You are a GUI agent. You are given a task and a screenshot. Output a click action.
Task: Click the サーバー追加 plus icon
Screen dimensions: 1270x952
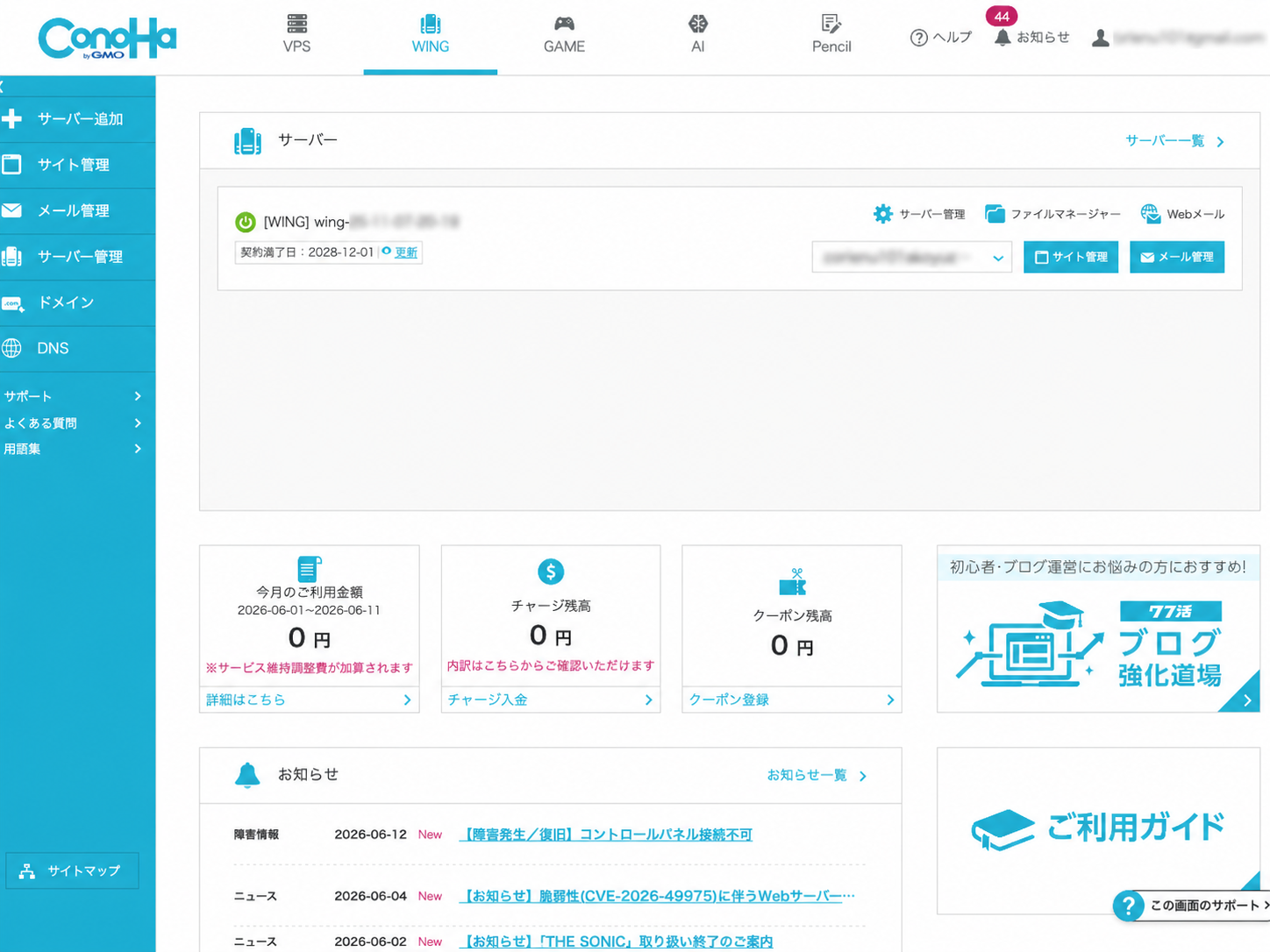(x=12, y=118)
